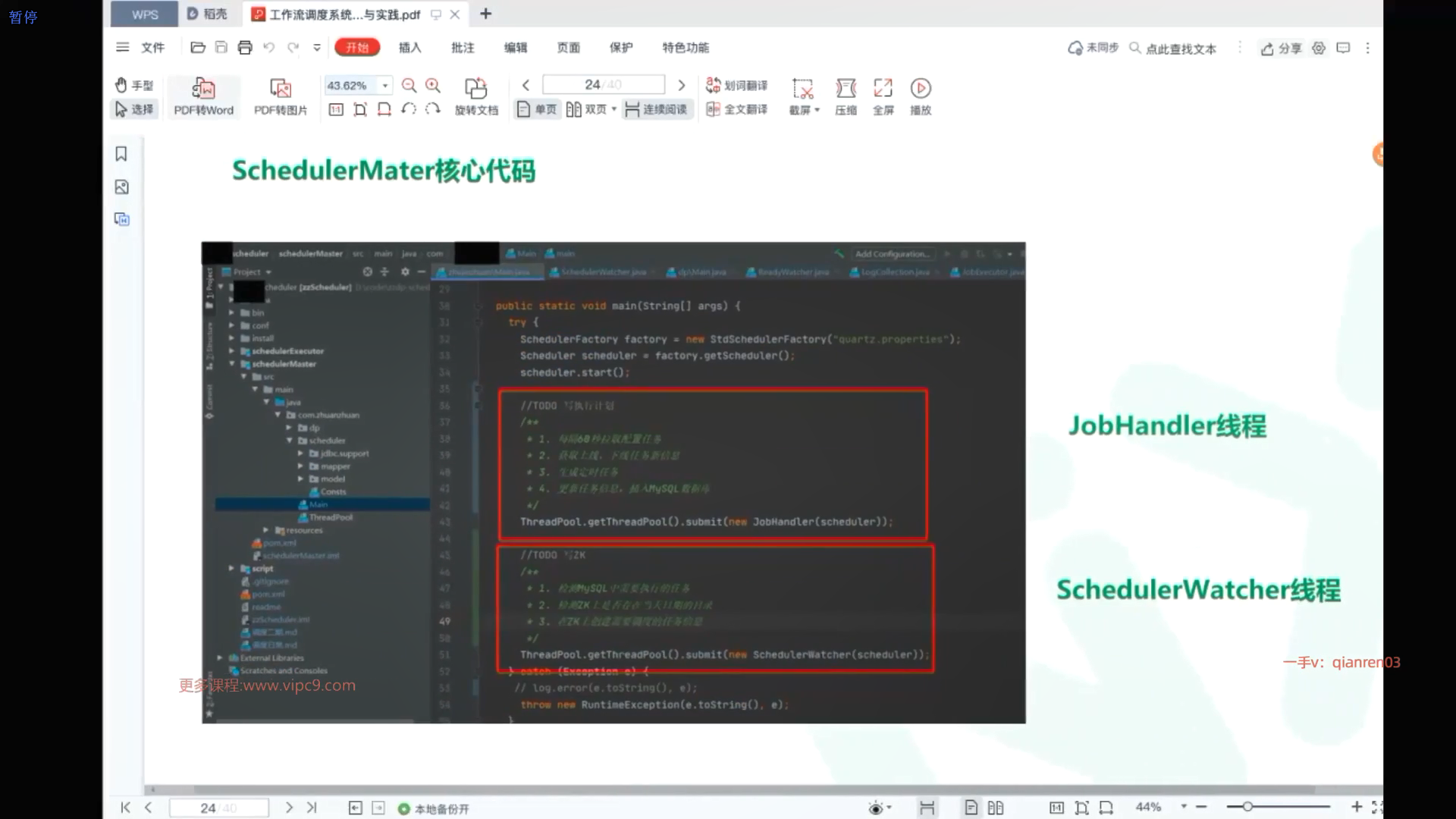Toggle 连续阅读 continuous reading mode

click(x=656, y=110)
